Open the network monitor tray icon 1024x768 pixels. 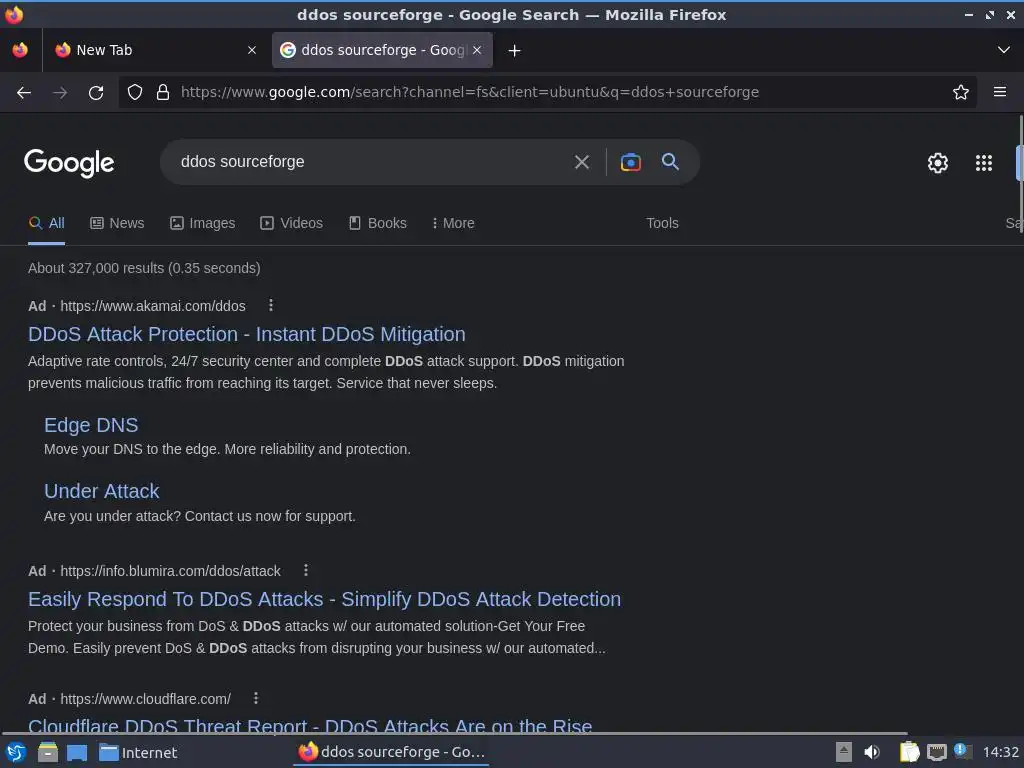tap(936, 753)
